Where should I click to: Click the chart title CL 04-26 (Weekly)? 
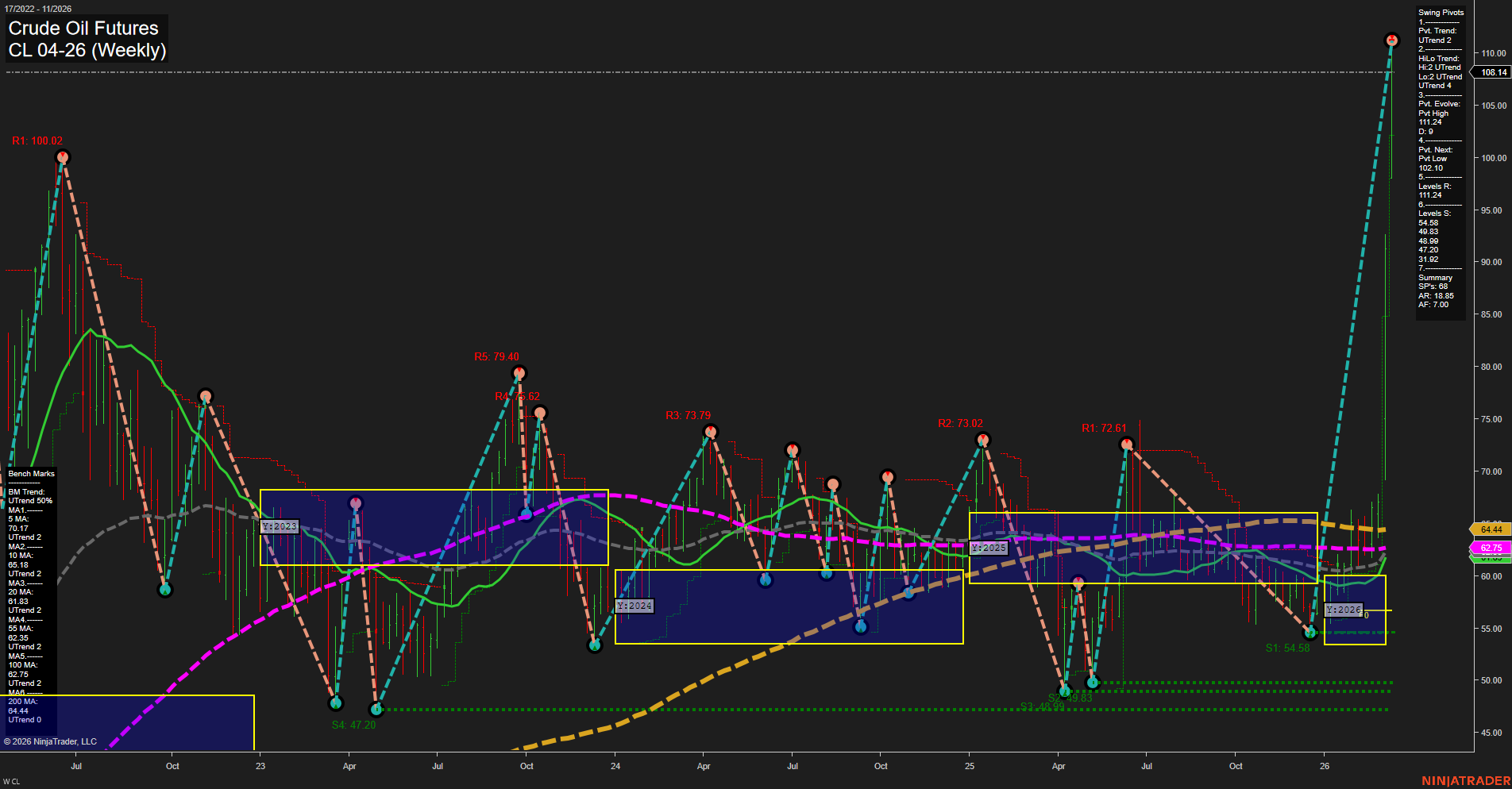point(87,49)
